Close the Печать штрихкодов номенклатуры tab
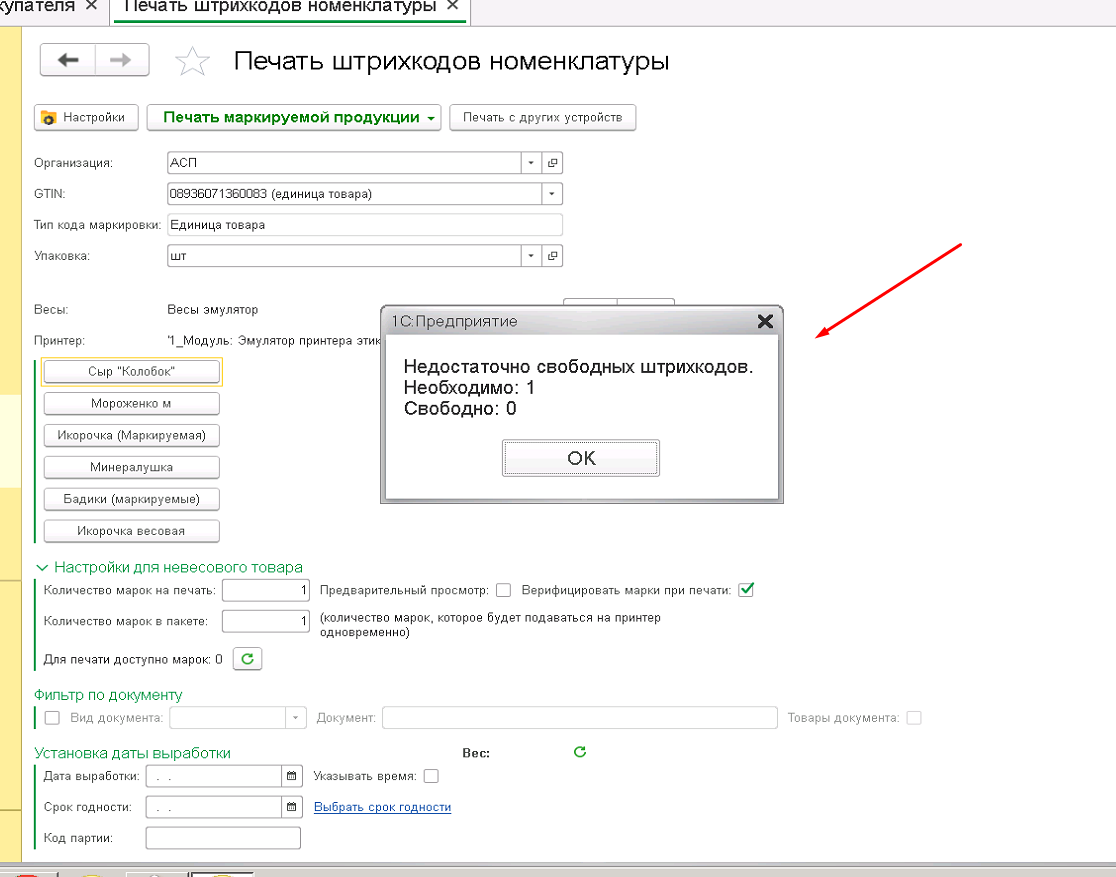 coord(453,7)
